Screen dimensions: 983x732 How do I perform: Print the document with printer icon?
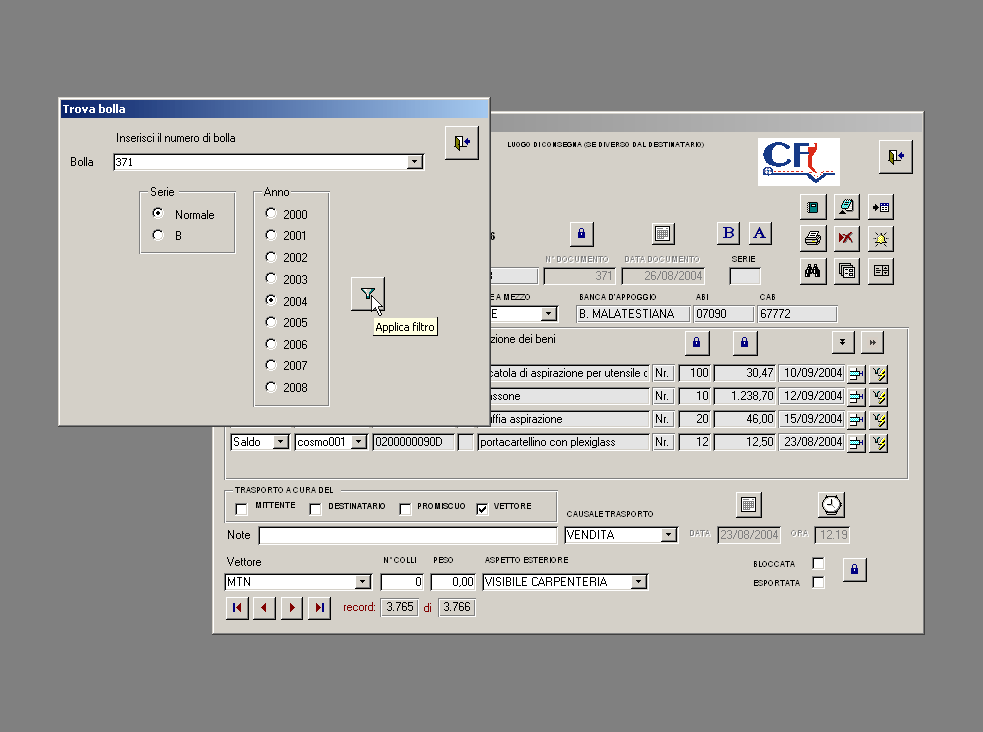click(813, 238)
